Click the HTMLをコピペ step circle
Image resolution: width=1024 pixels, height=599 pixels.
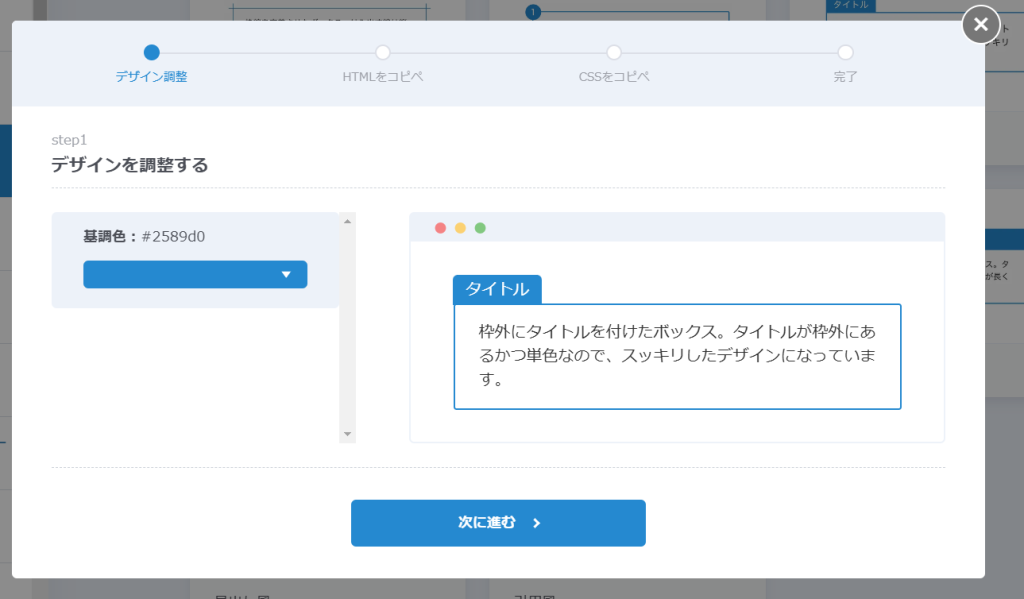pyautogui.click(x=383, y=52)
